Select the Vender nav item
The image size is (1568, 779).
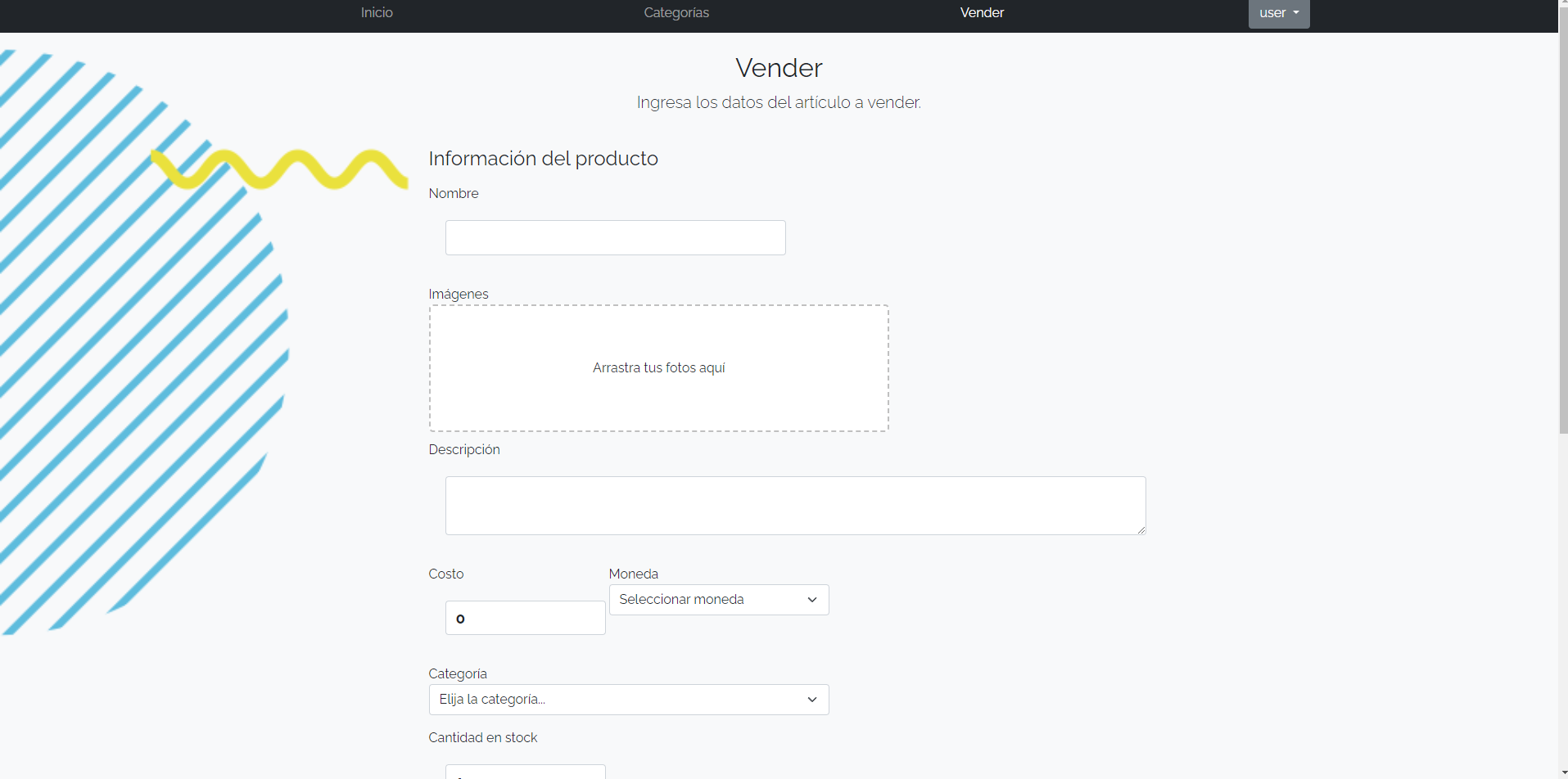click(x=982, y=12)
